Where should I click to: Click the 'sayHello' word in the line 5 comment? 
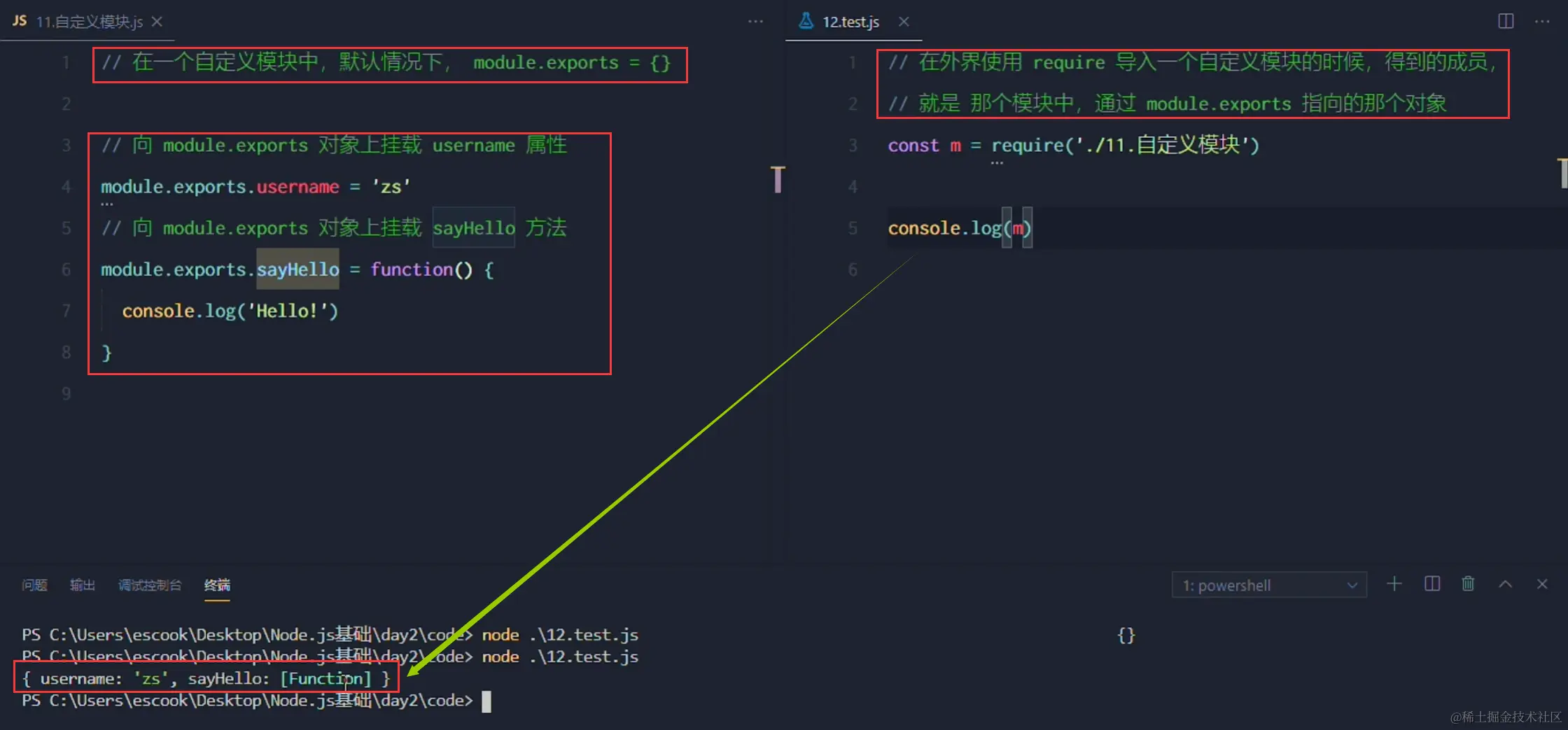(474, 228)
